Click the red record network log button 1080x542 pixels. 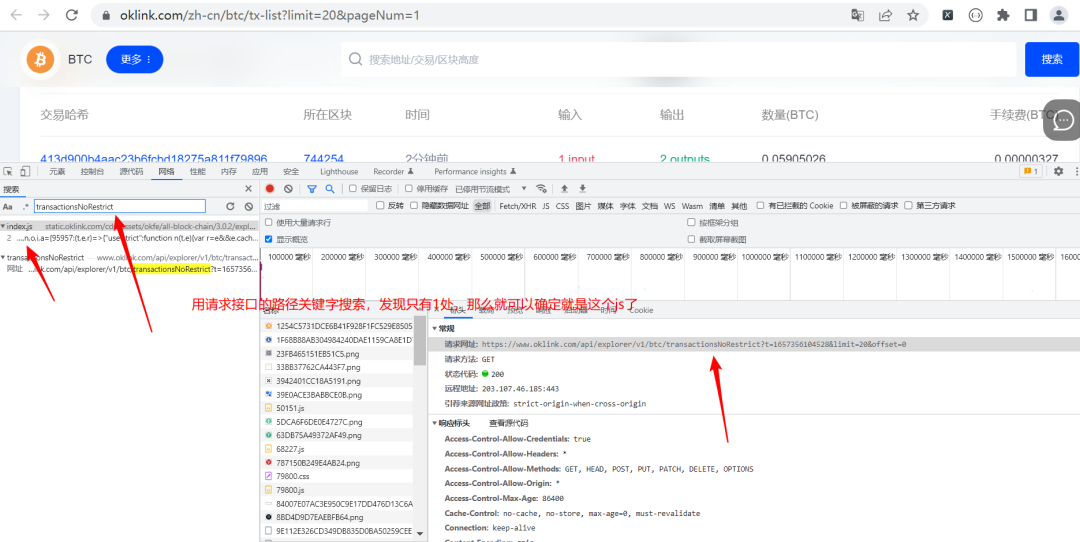[270, 189]
